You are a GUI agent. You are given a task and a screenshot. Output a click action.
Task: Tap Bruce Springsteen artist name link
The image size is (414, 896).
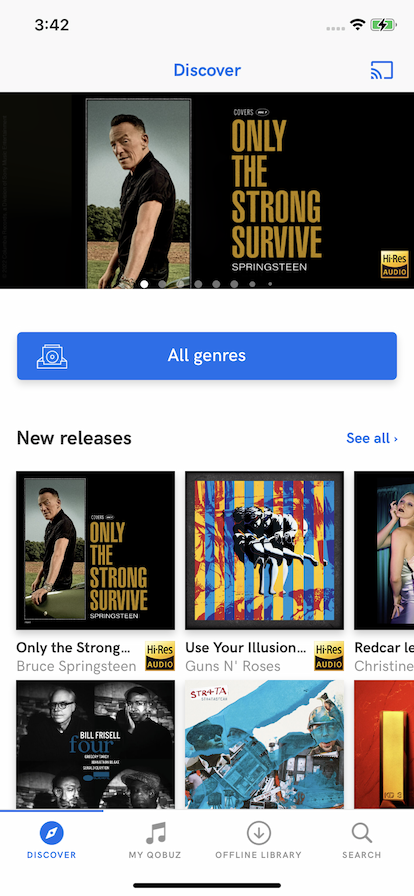[77, 666]
